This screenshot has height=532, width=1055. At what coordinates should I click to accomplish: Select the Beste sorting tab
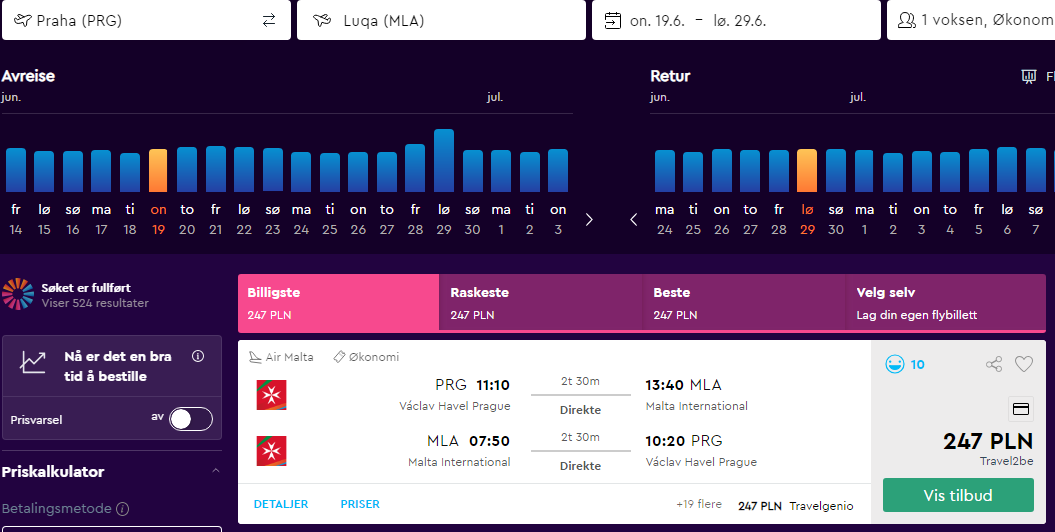(x=744, y=303)
